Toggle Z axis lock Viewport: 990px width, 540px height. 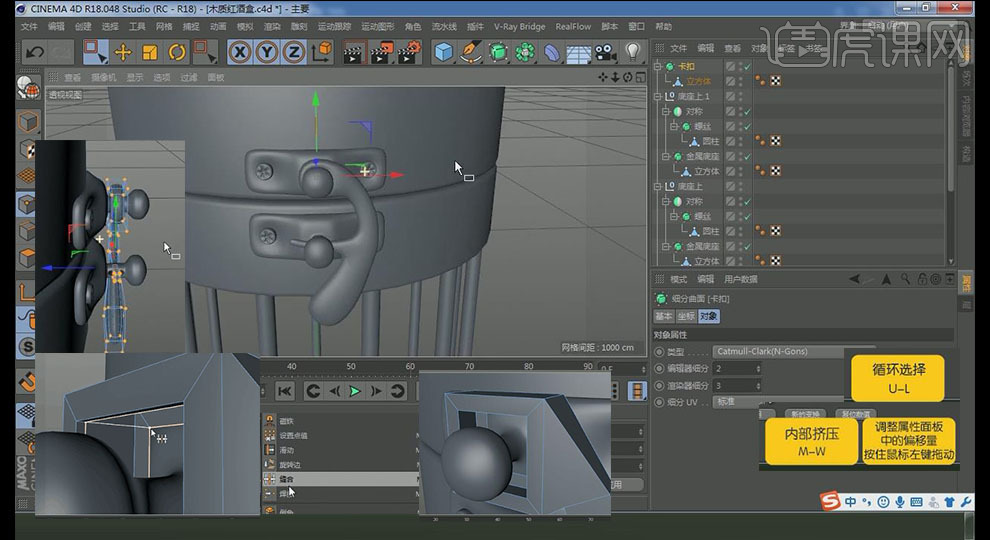294,52
